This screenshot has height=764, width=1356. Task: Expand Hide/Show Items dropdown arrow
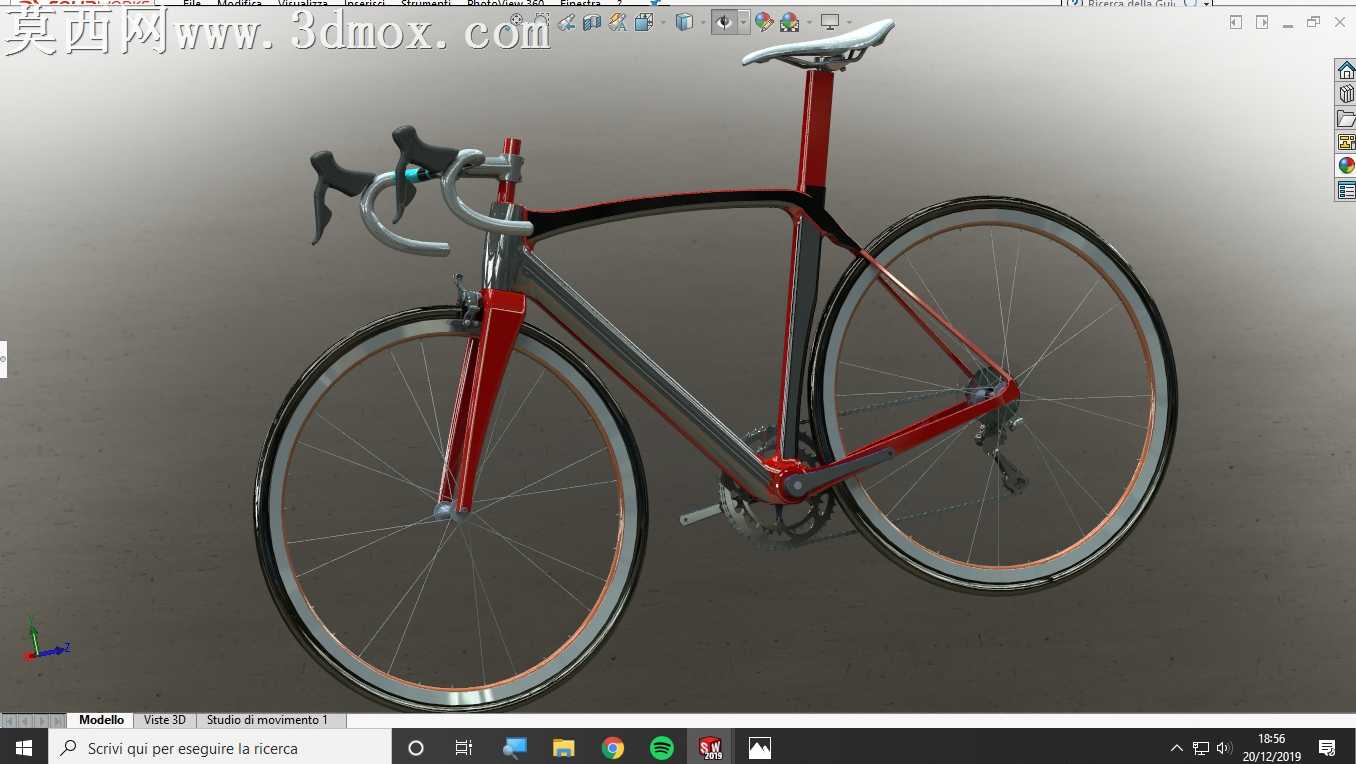click(744, 22)
